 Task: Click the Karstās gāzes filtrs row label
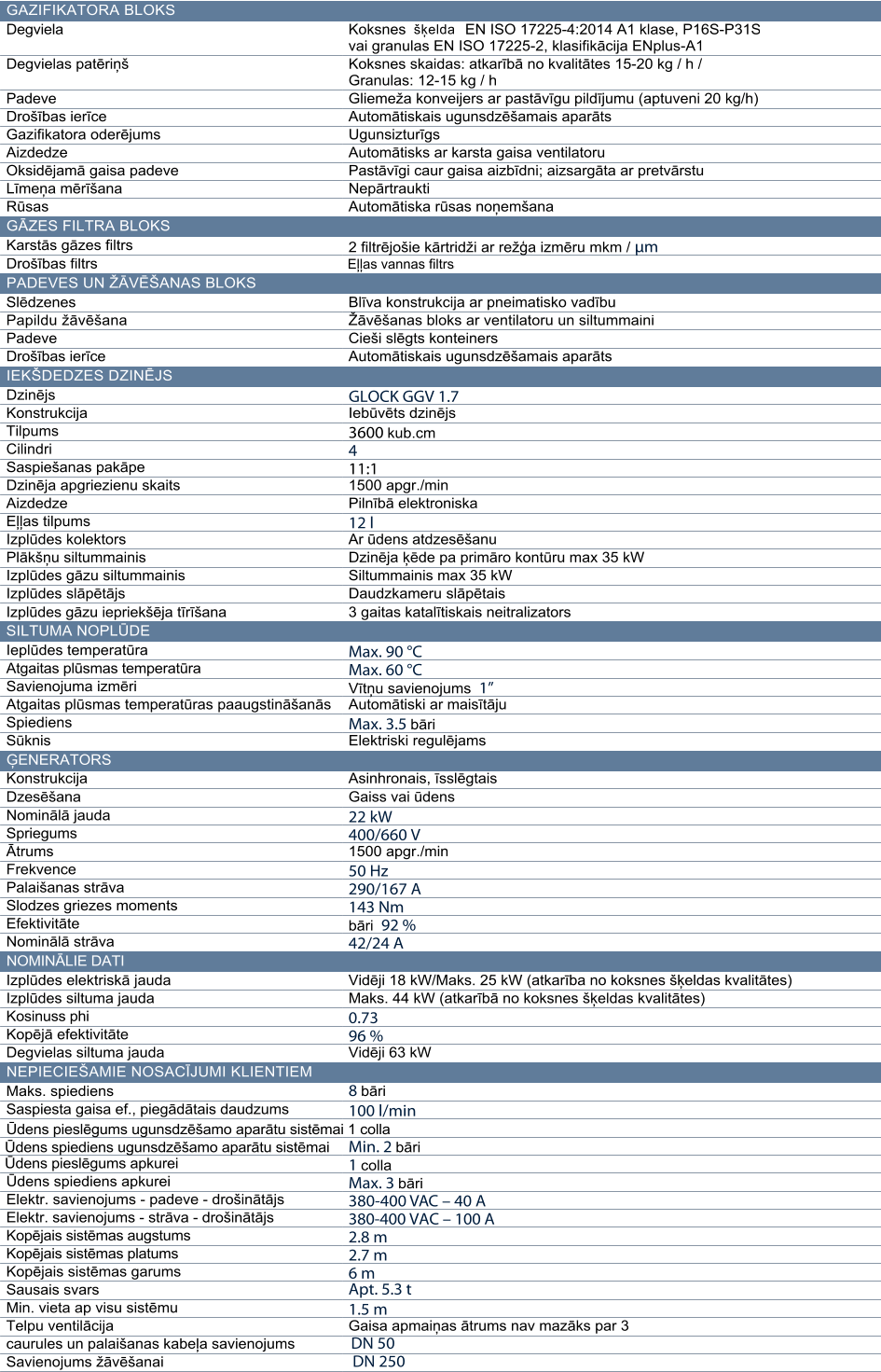[70, 245]
